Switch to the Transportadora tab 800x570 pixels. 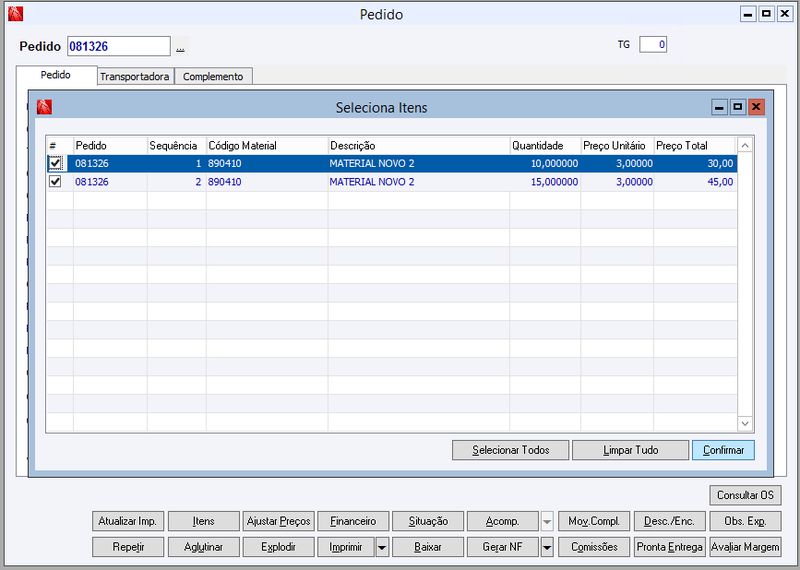tap(135, 77)
